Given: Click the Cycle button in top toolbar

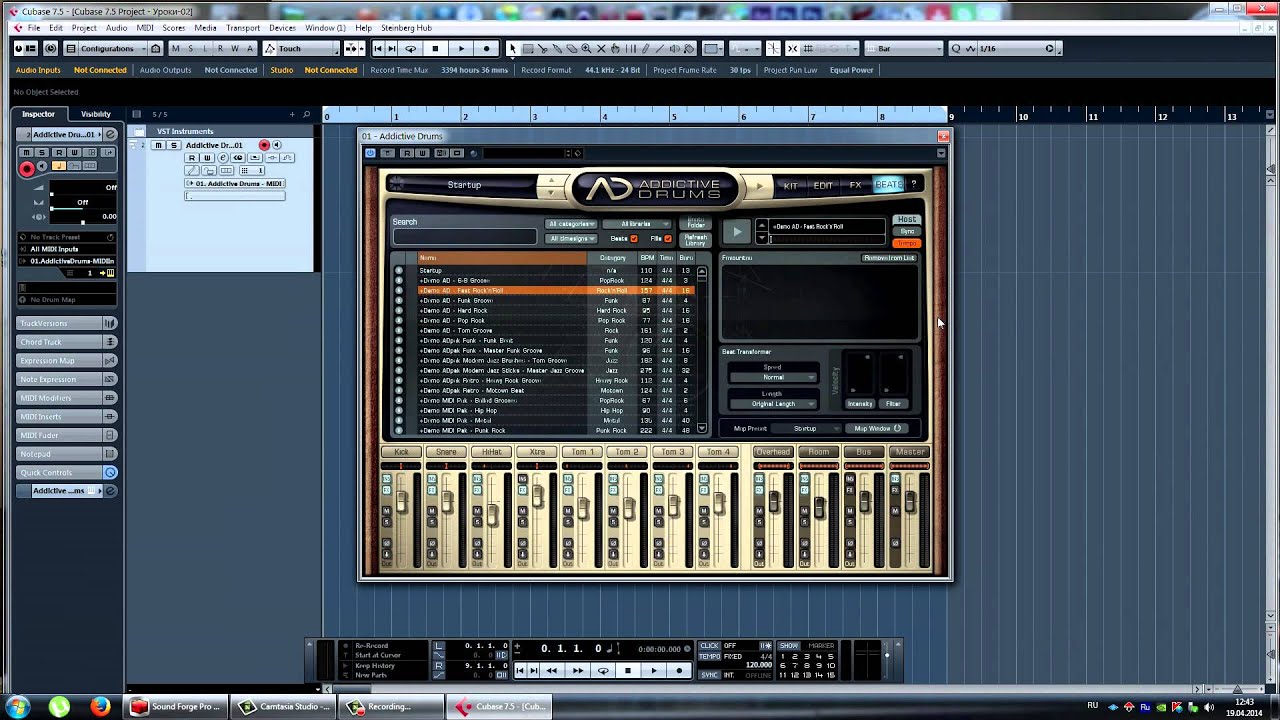Looking at the screenshot, I should coord(410,48).
